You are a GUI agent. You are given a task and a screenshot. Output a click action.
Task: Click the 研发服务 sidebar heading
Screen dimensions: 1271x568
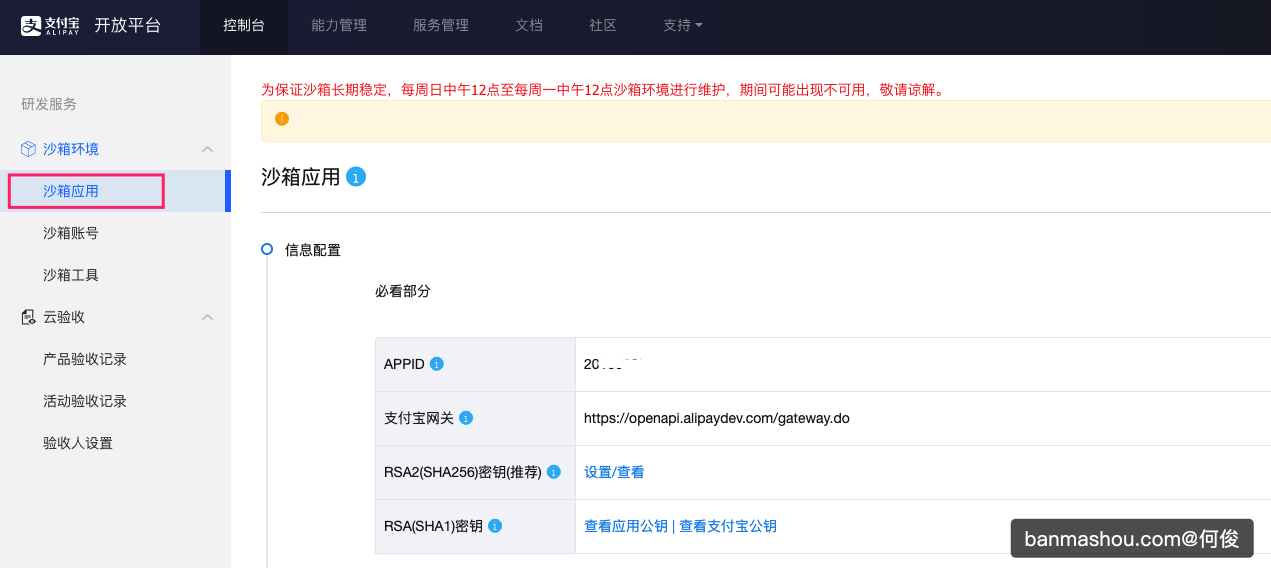tap(49, 104)
